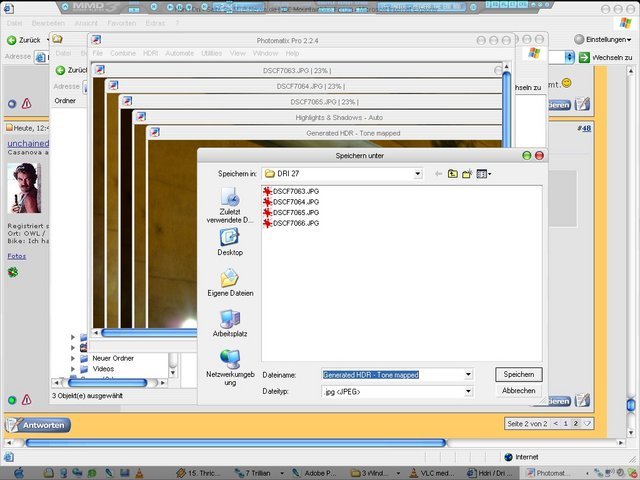
Task: Open Photomatix Help menu
Action: (x=292, y=53)
